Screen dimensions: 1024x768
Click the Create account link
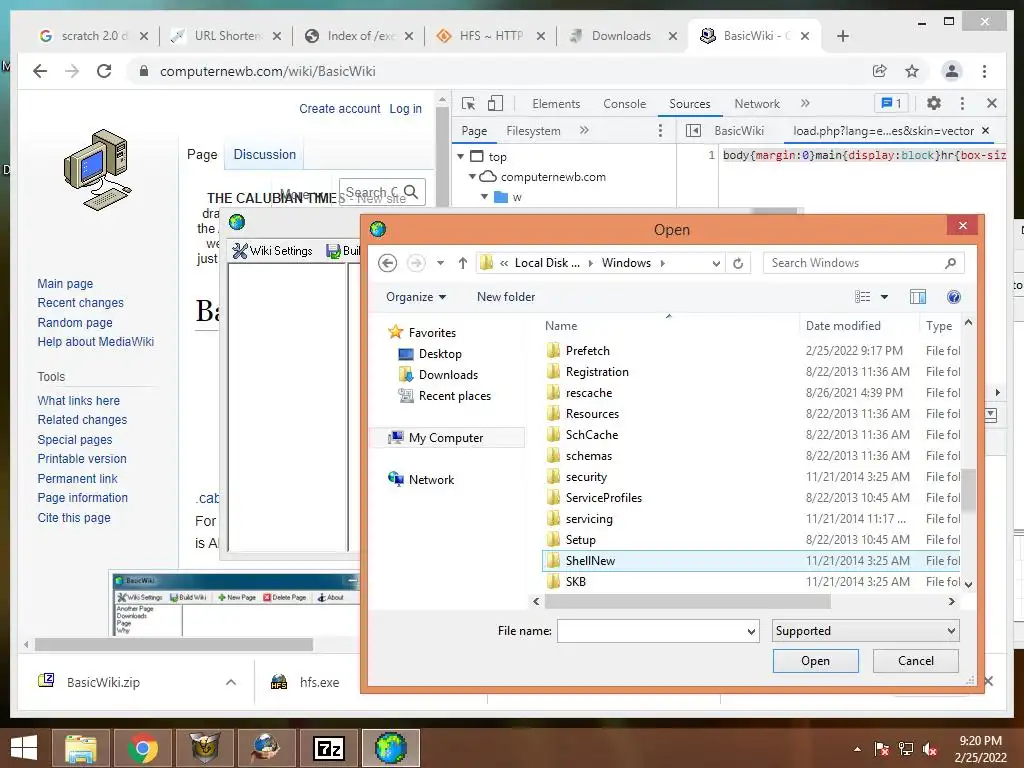340,108
